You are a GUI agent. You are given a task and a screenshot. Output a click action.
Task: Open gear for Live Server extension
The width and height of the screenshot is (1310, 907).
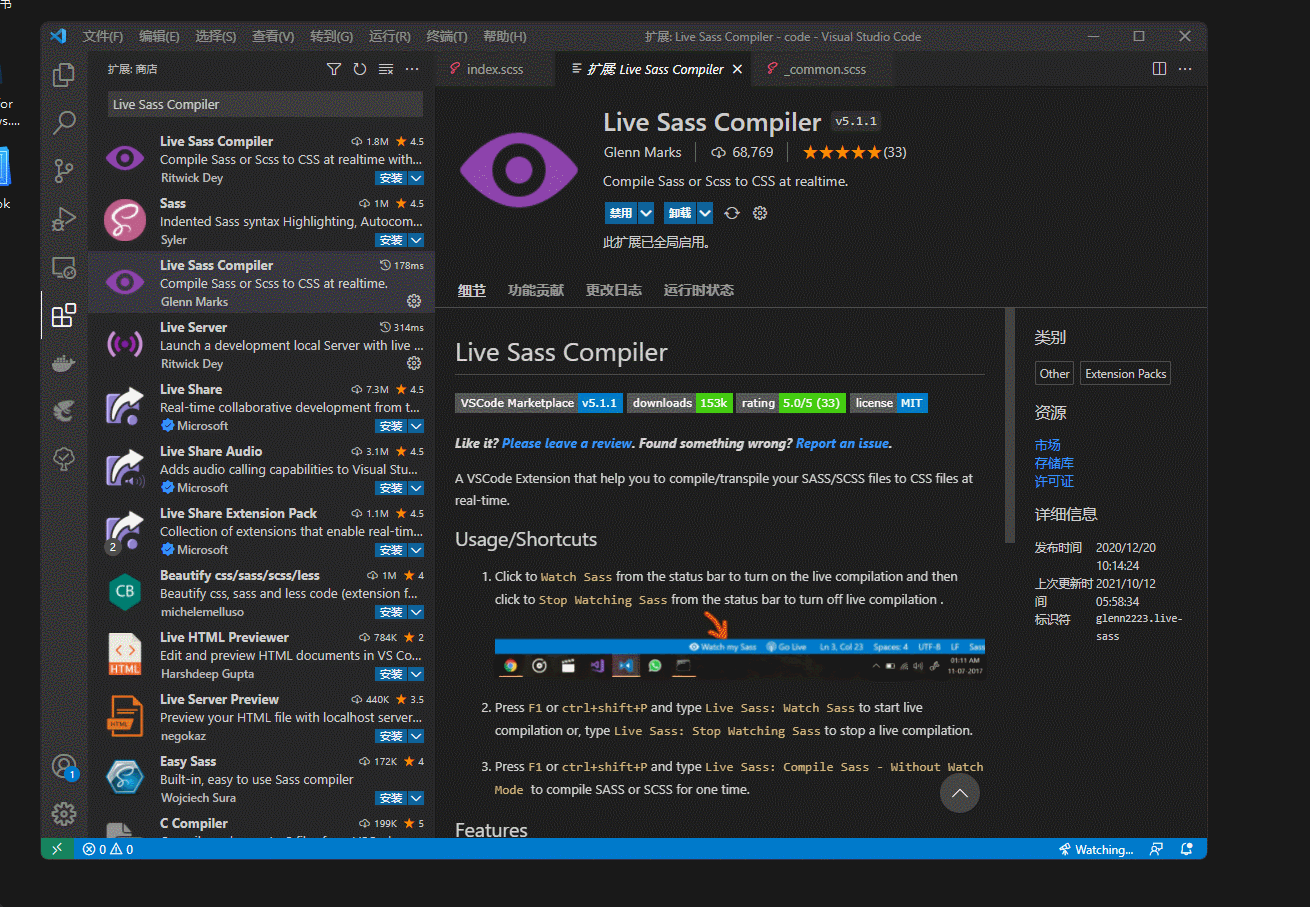point(414,363)
